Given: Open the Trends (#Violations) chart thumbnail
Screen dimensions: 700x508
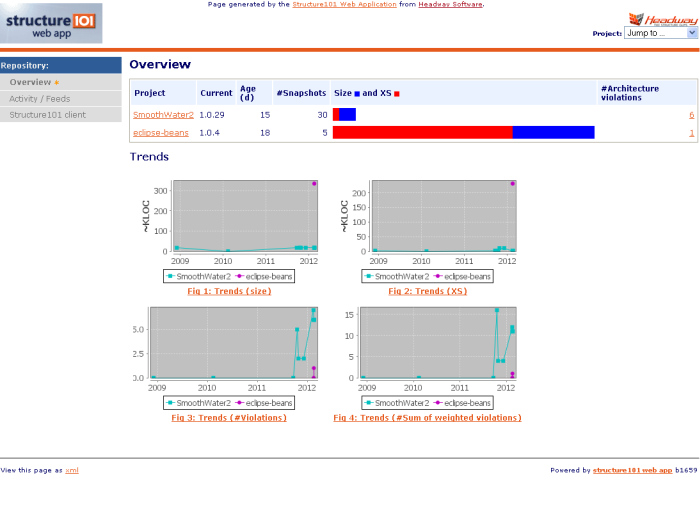Looking at the screenshot, I should [225, 358].
